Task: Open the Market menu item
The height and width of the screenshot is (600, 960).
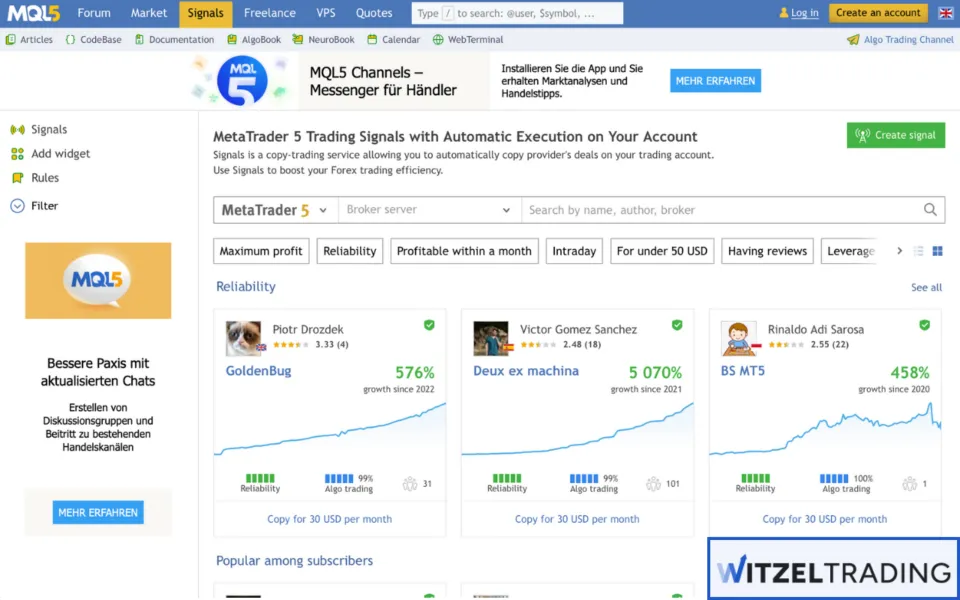Action: click(148, 13)
